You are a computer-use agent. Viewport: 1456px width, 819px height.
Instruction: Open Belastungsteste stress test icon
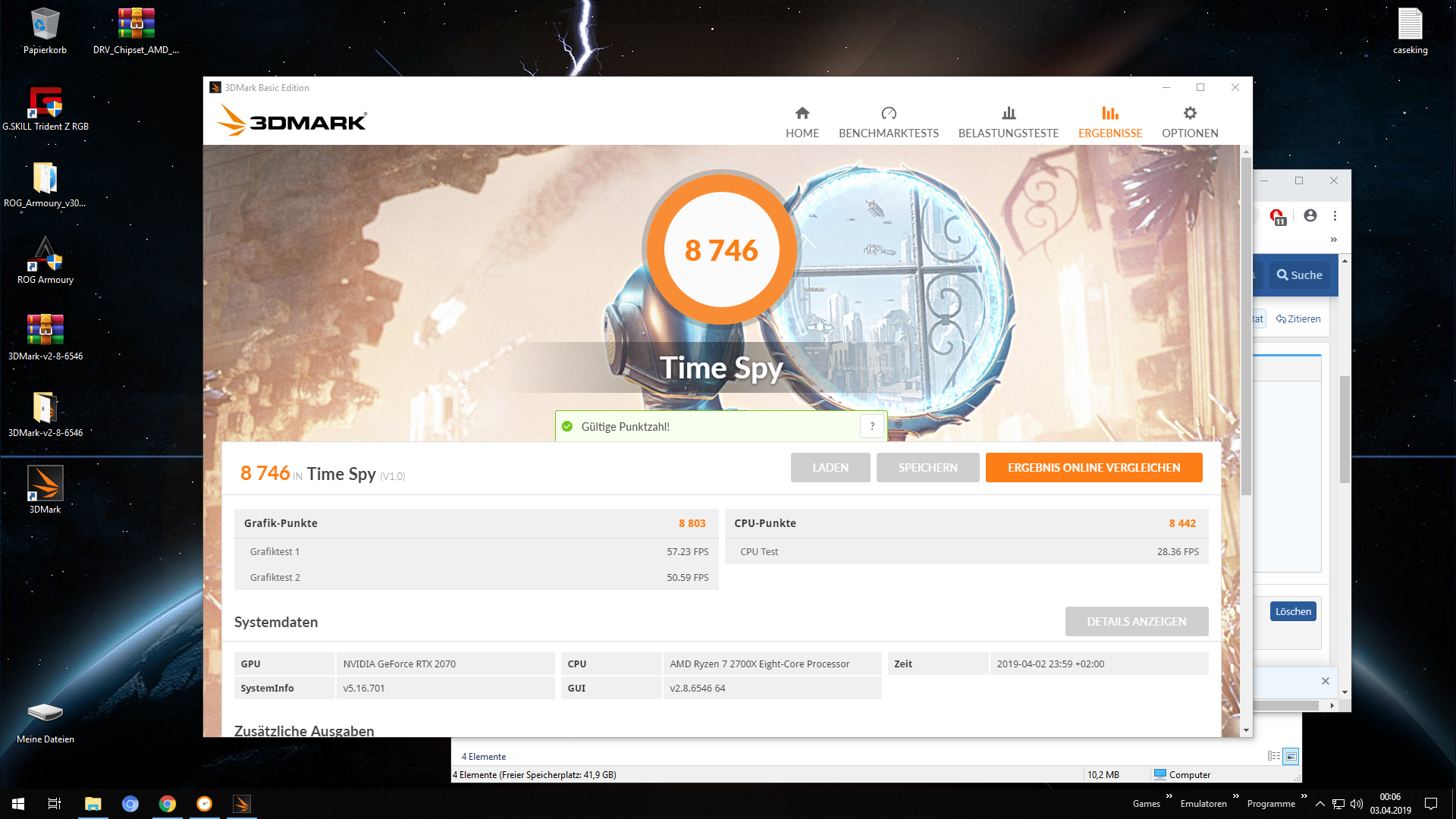(1008, 114)
